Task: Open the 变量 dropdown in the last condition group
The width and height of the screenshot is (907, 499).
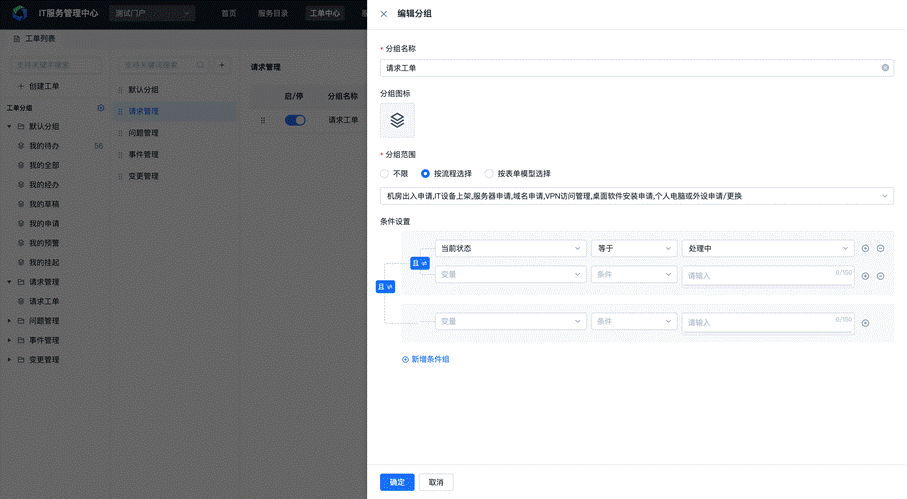Action: click(511, 321)
